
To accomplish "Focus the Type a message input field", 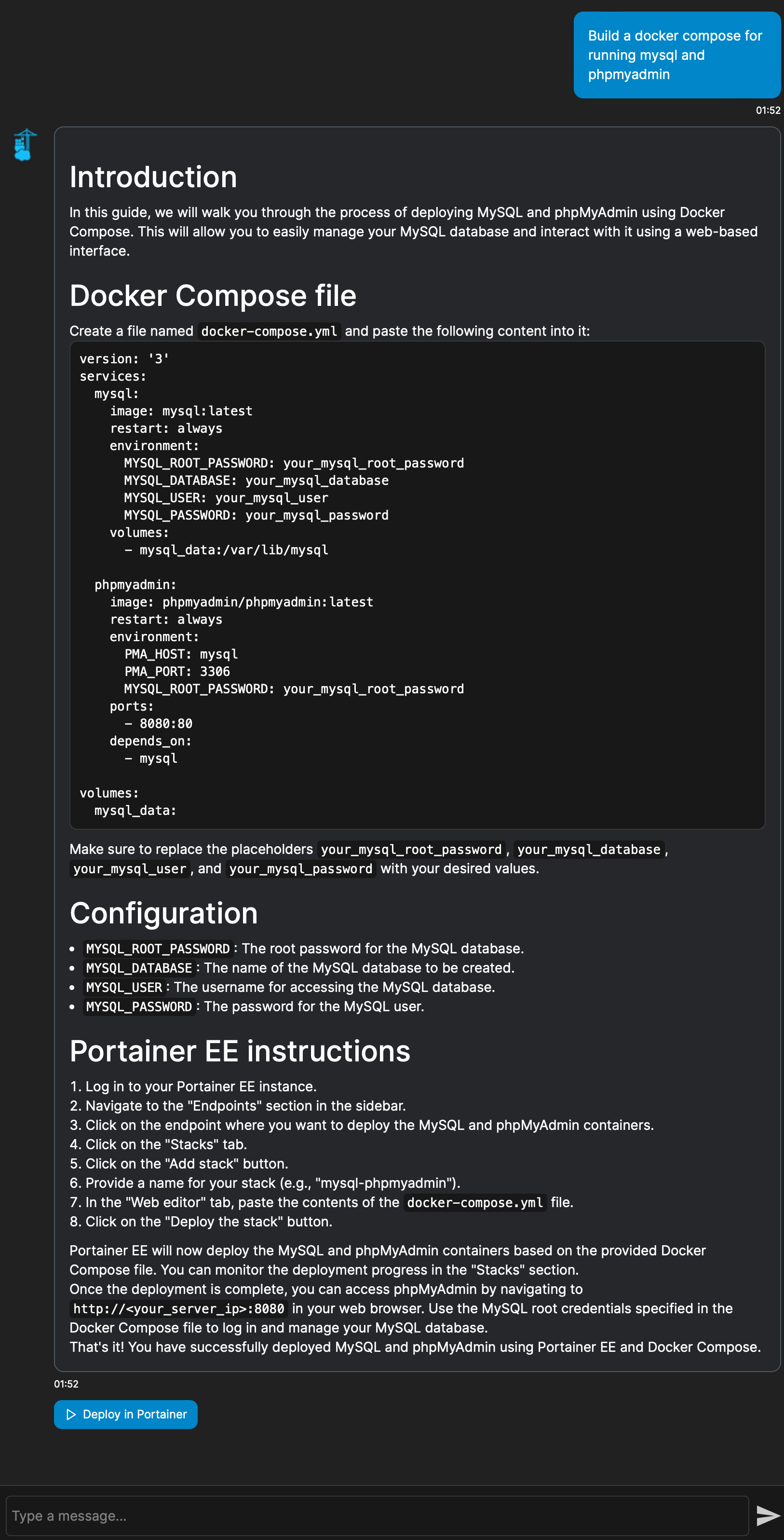I will (377, 1515).
